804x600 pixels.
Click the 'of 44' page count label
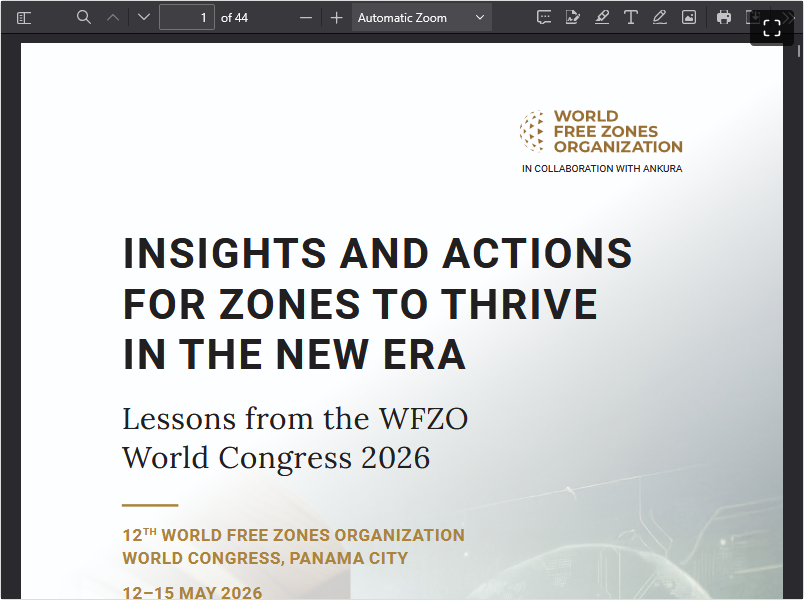coord(234,18)
